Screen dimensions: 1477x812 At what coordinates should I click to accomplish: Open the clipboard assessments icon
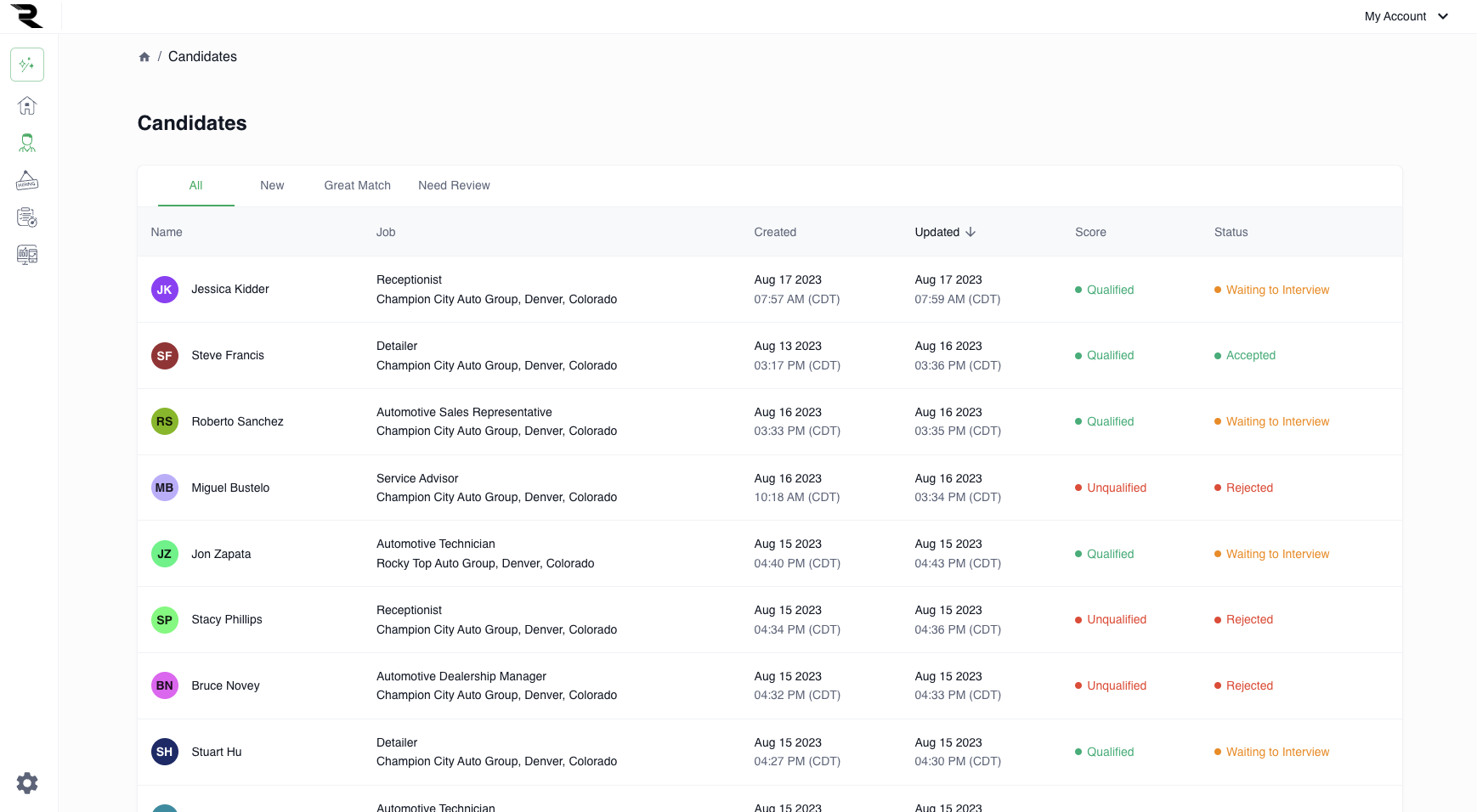pos(26,217)
